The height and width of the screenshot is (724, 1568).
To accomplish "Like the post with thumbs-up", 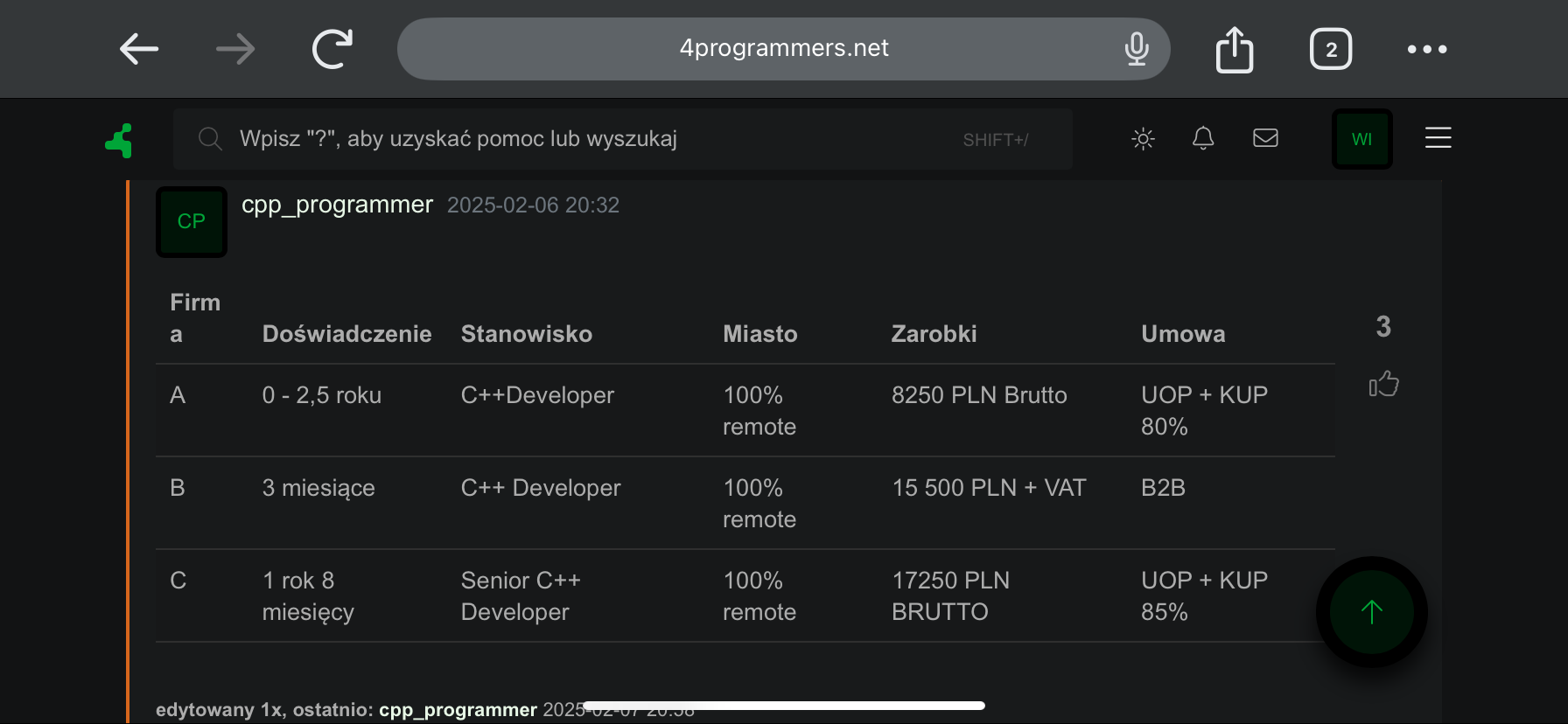I will click(x=1383, y=384).
